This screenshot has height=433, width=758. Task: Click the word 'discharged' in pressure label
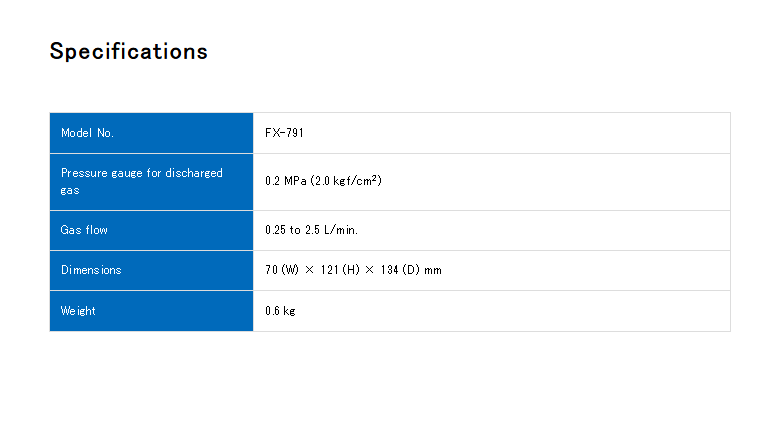coord(194,173)
